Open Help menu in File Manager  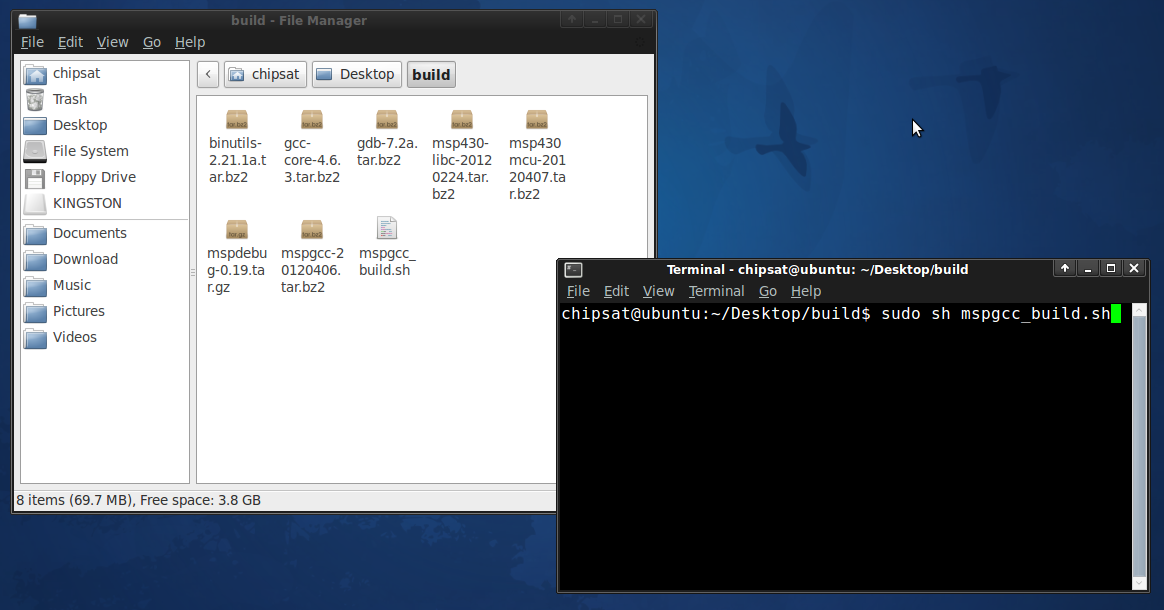tap(189, 42)
